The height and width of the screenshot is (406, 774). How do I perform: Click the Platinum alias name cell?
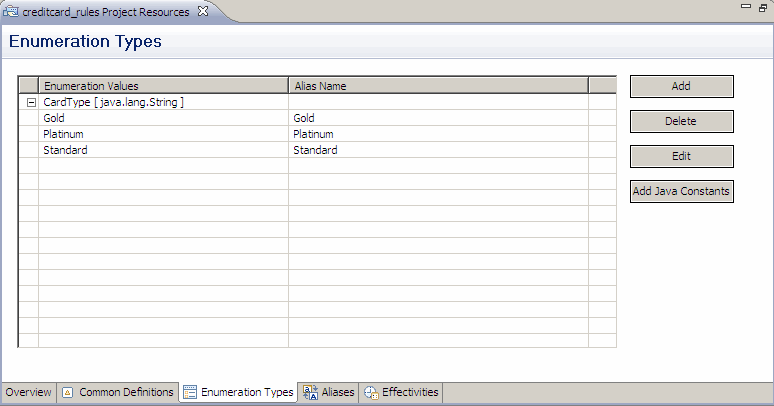[x=313, y=134]
